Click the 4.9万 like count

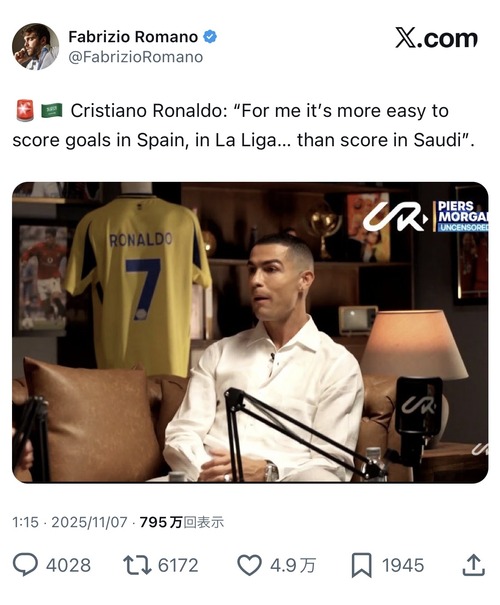[292, 565]
